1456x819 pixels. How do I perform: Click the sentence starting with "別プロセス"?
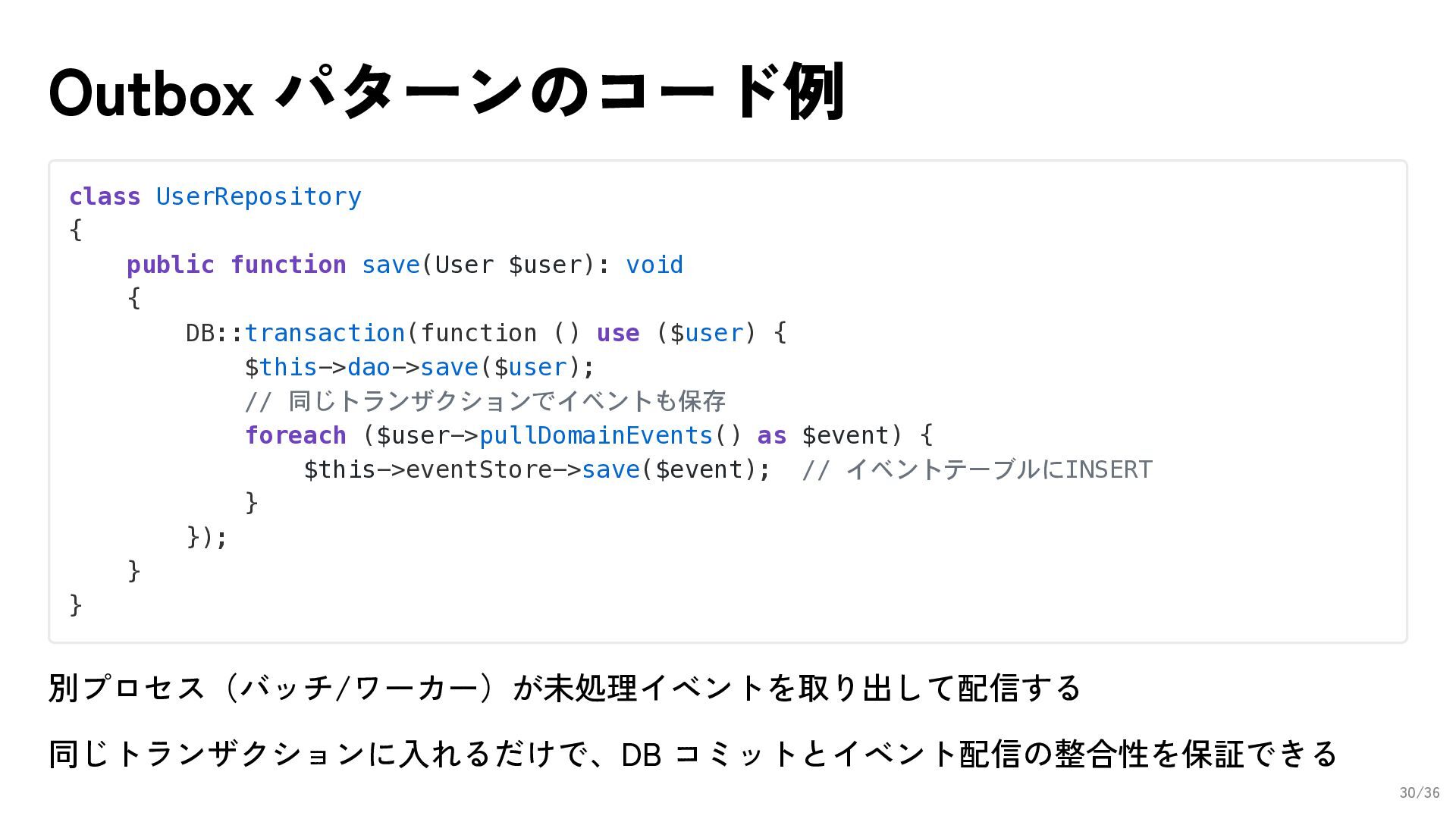pos(564,688)
